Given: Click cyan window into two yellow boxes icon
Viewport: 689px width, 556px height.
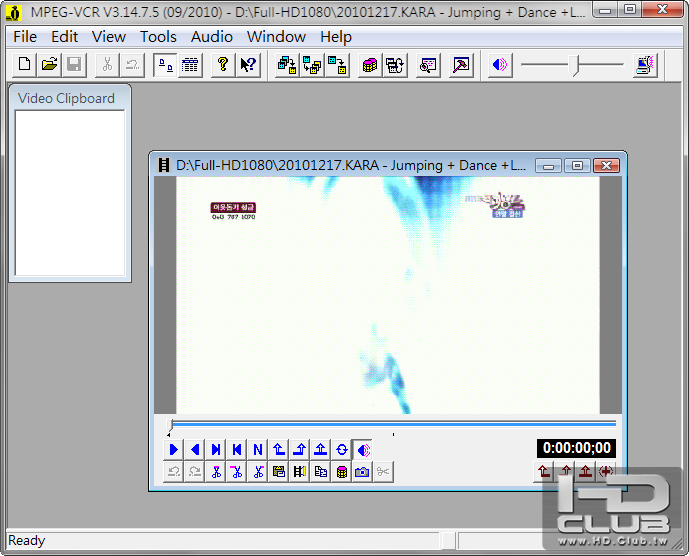Looking at the screenshot, I should click(312, 65).
